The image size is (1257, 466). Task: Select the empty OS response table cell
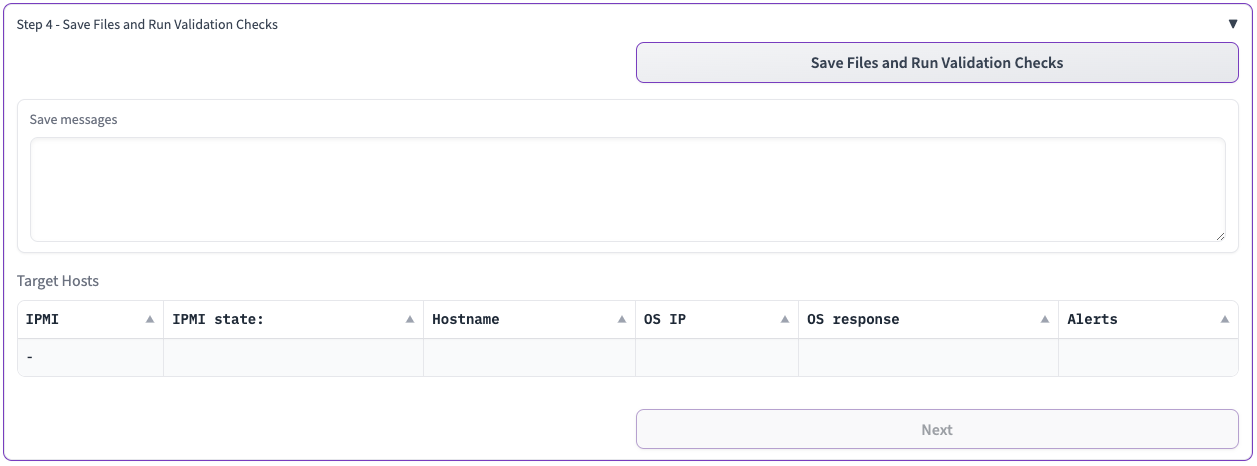coord(927,357)
